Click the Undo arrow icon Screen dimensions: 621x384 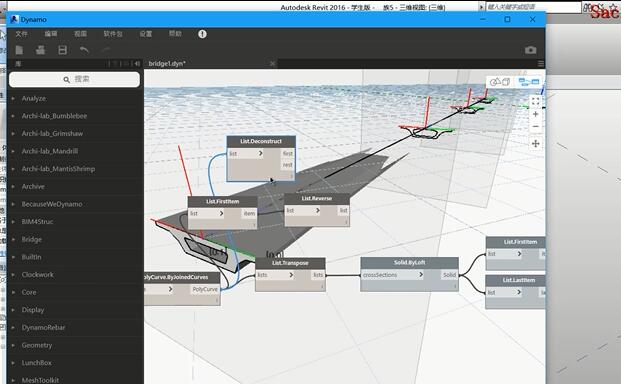[x=84, y=50]
